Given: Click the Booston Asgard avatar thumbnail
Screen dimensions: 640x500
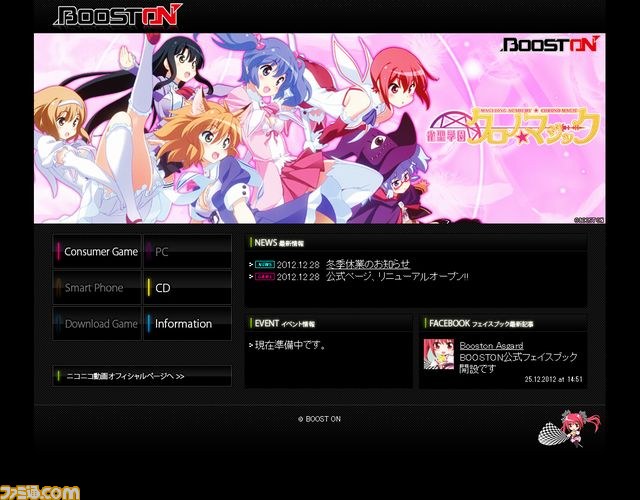Looking at the screenshot, I should click(x=438, y=354).
